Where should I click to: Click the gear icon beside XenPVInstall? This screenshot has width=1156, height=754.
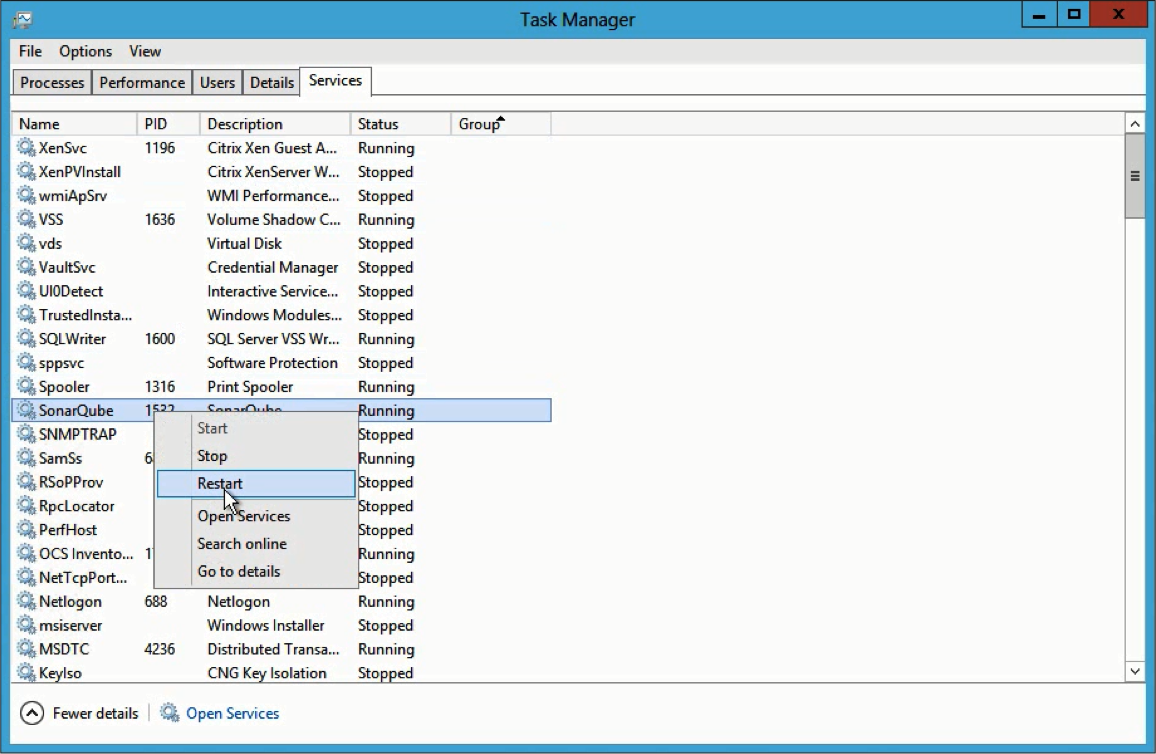point(27,172)
